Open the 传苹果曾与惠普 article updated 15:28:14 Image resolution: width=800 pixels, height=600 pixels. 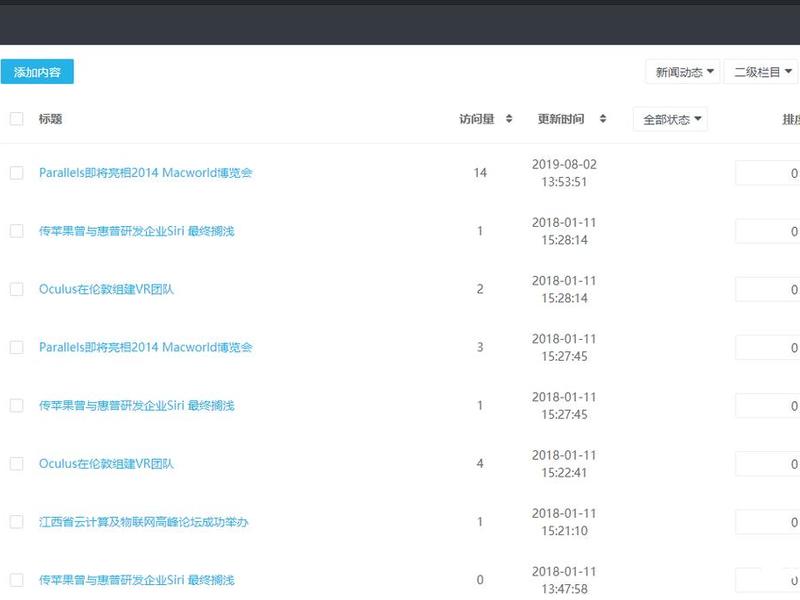(x=137, y=231)
